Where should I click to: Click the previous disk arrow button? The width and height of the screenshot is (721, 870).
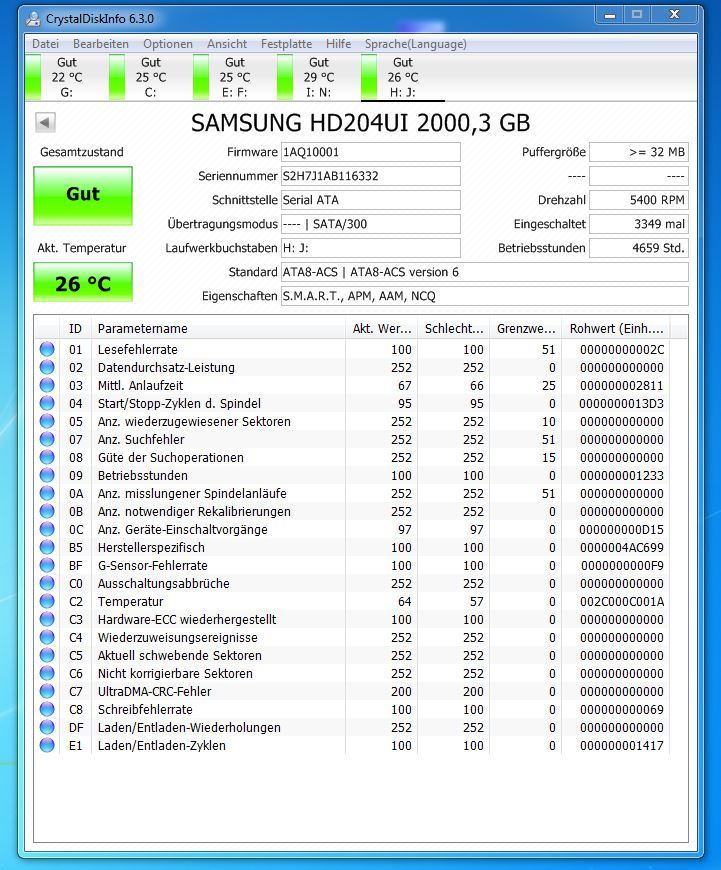(45, 122)
